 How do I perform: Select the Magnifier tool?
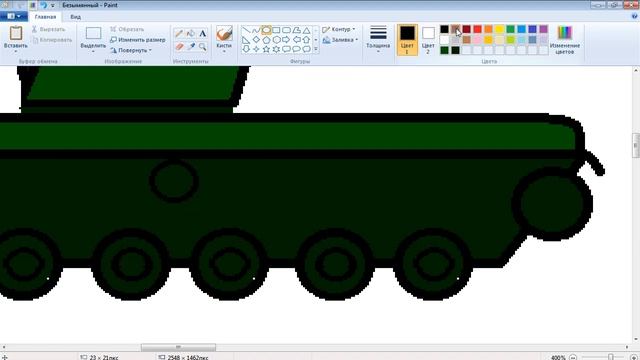pos(202,47)
